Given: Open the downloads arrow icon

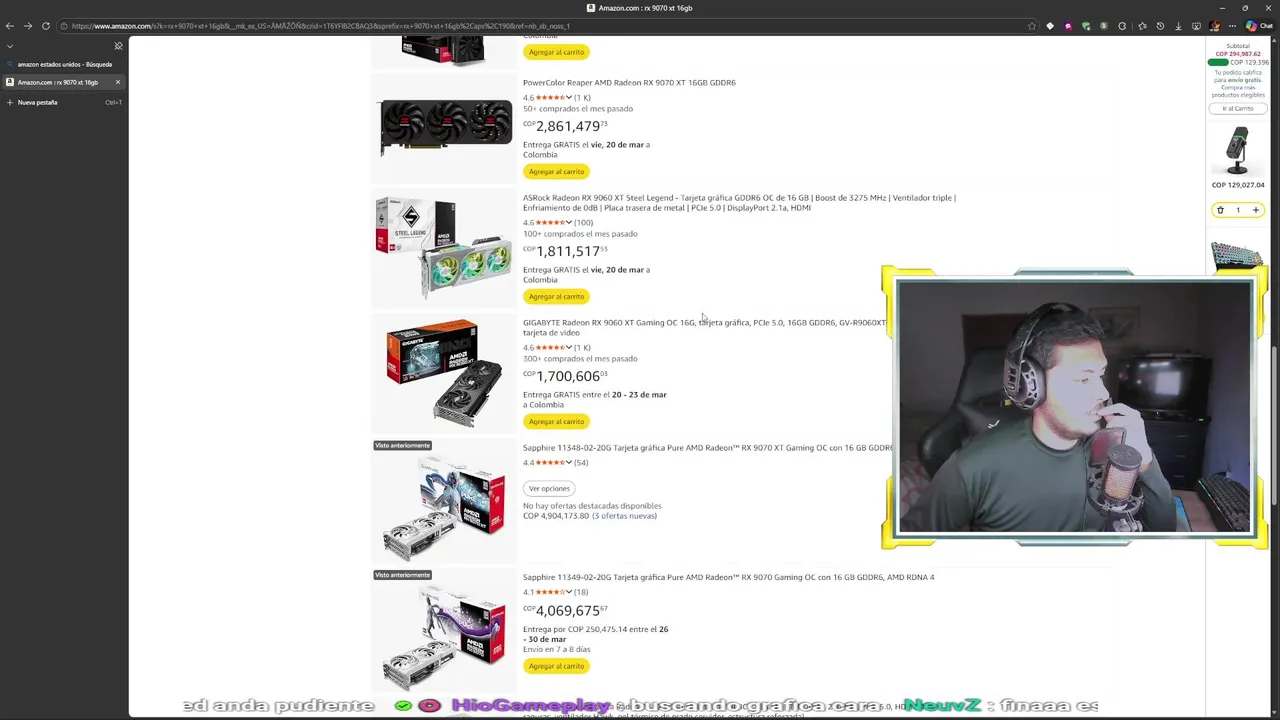Looking at the screenshot, I should click(x=1178, y=26).
